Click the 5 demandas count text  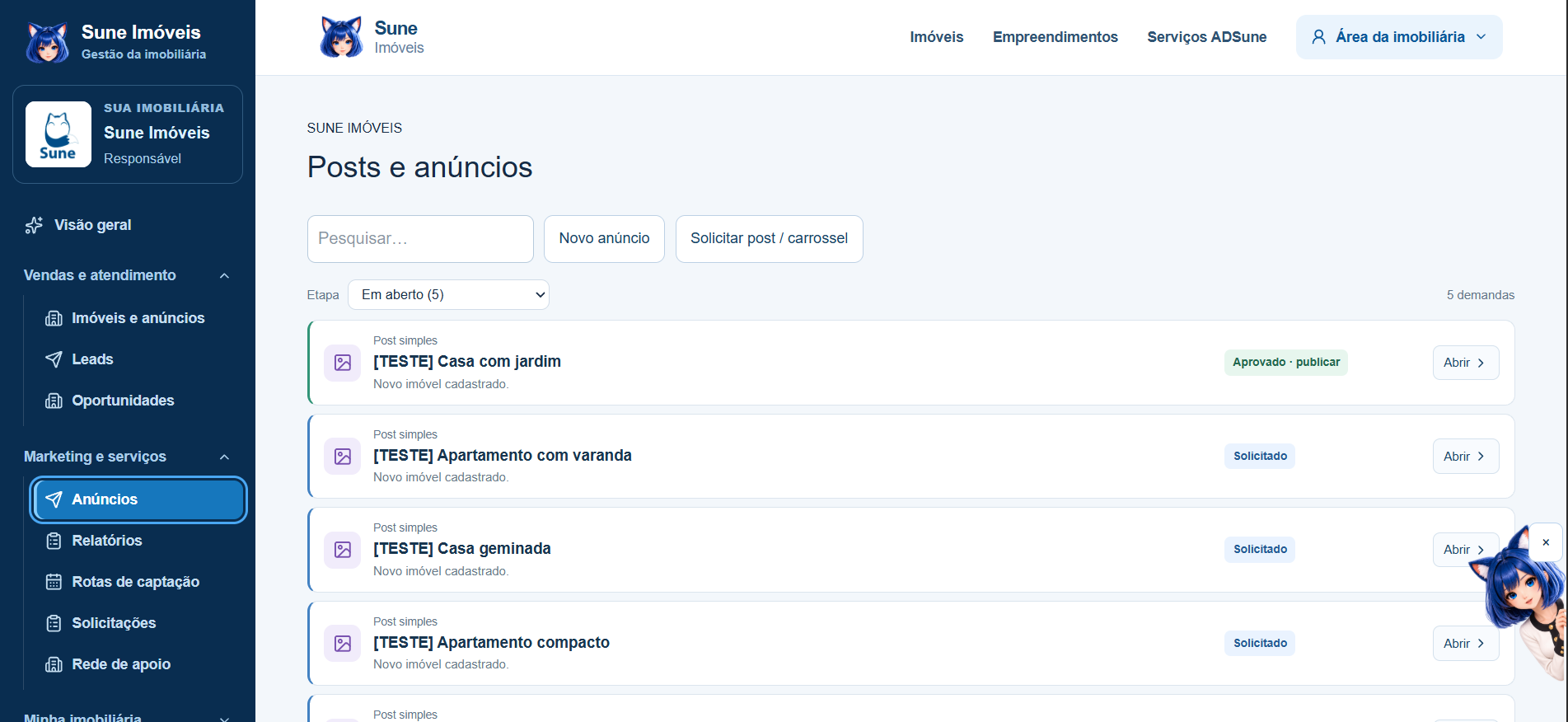1481,295
